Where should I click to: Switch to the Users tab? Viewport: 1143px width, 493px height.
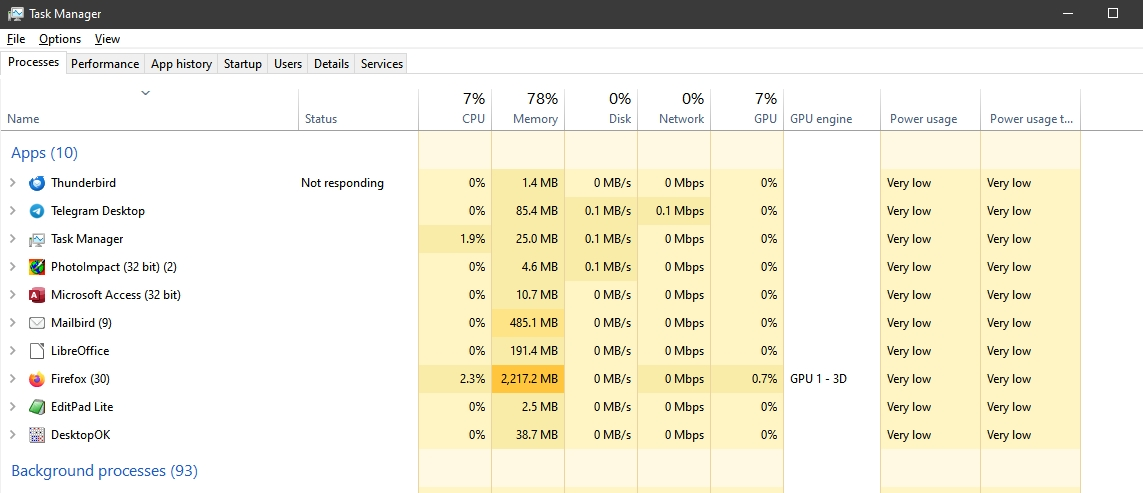(288, 64)
